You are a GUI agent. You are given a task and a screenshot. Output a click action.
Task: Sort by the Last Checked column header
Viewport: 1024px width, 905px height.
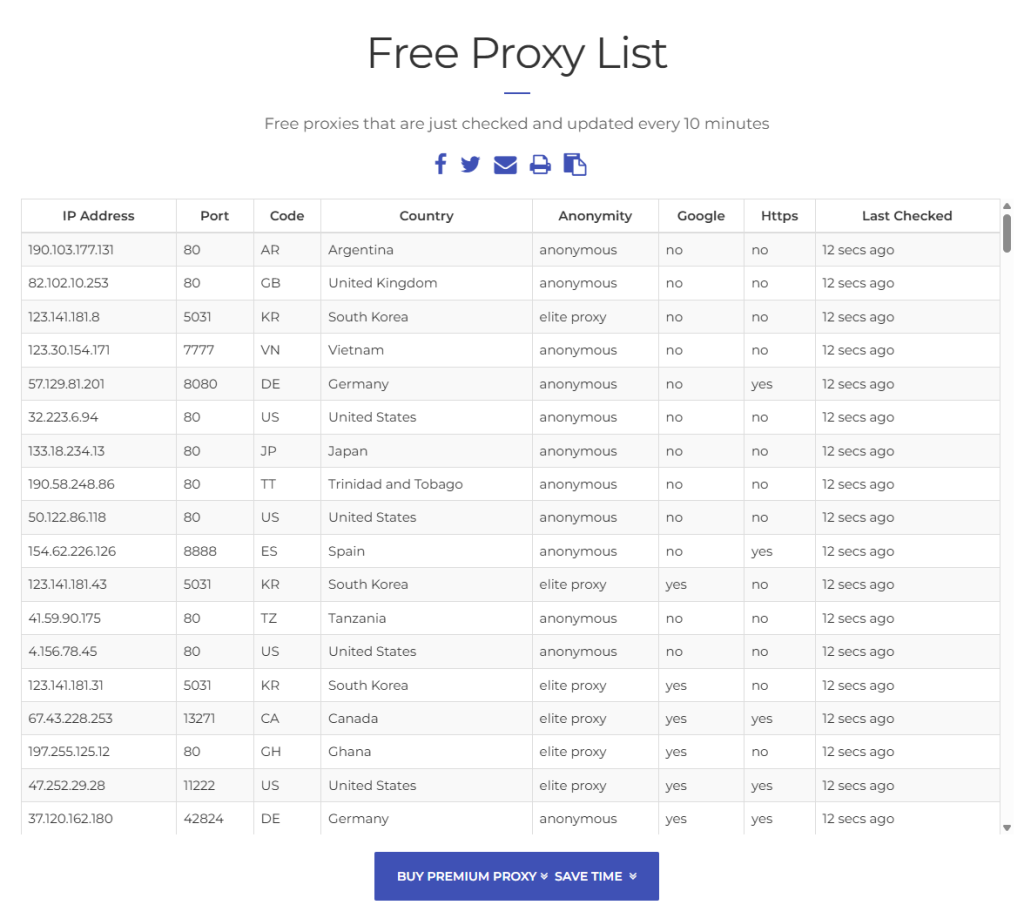[907, 216]
